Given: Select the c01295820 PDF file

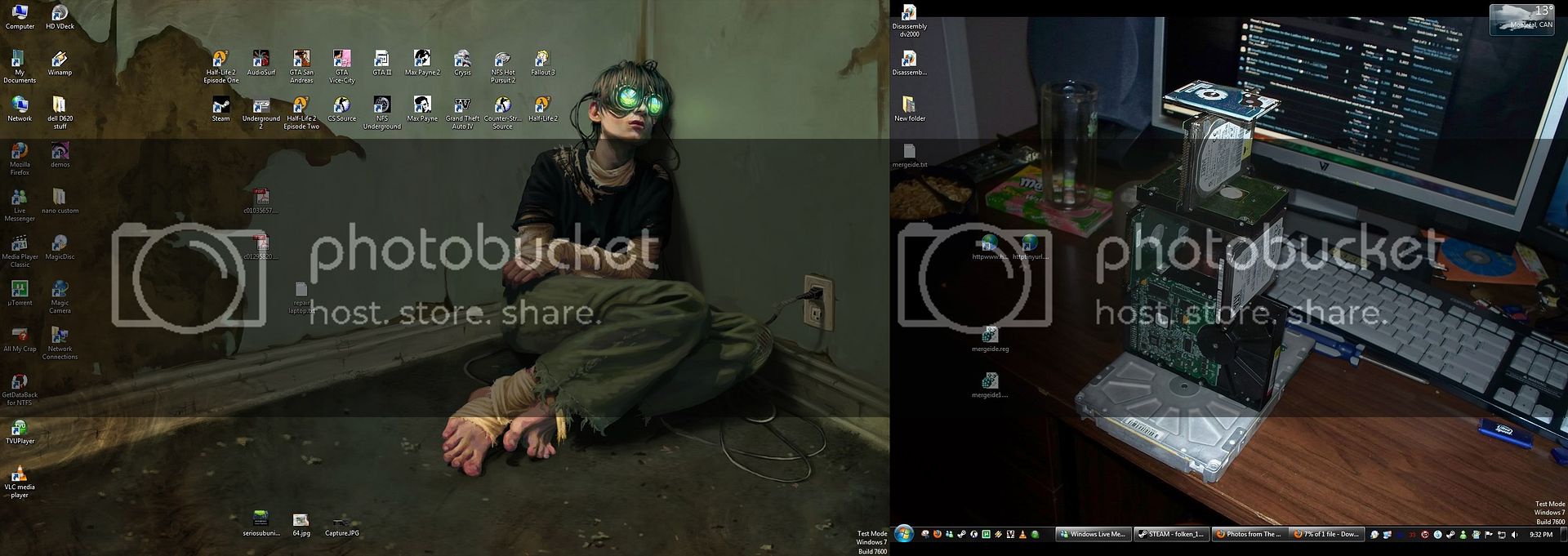Looking at the screenshot, I should point(261,247).
